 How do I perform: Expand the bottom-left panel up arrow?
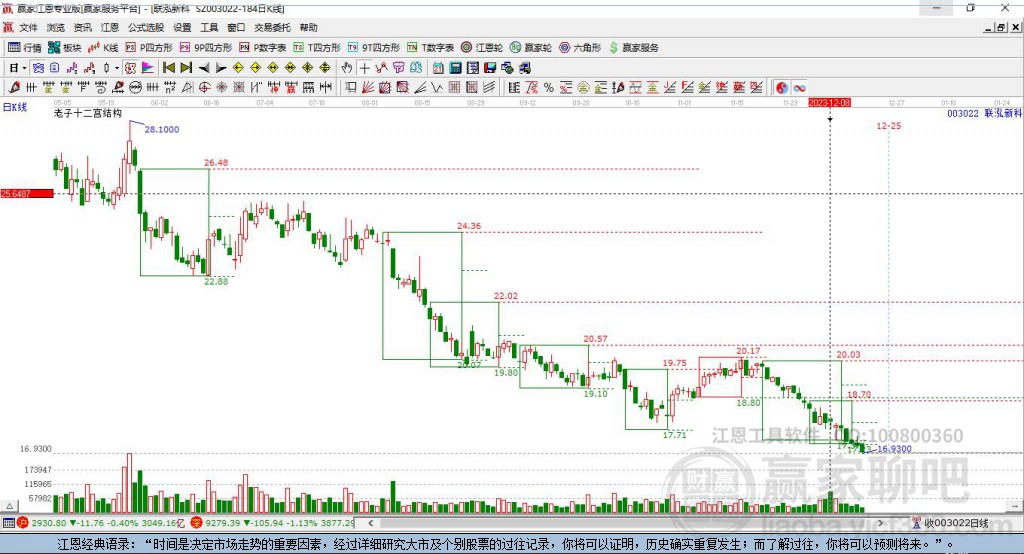coord(10,506)
